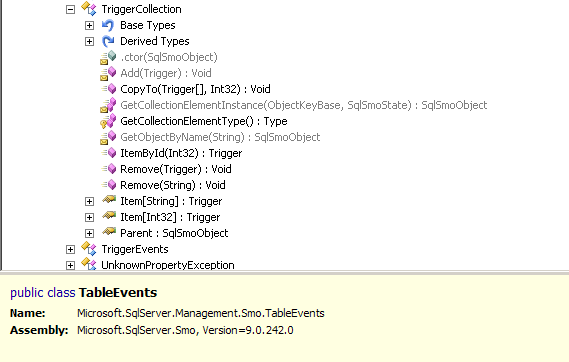The width and height of the screenshot is (569, 362).
Task: Select .ctor(SqlSmoObject) constructor entry
Action: point(169,57)
